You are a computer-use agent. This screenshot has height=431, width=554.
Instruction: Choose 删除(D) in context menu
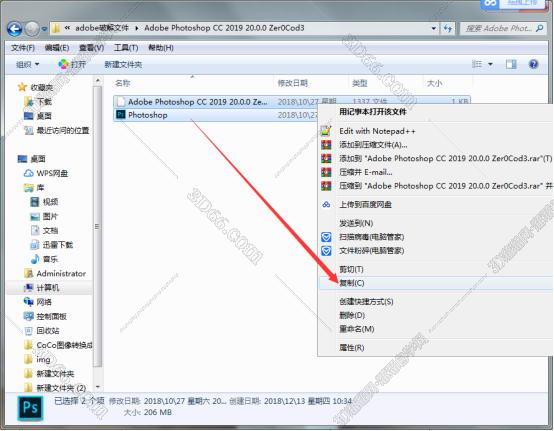(352, 315)
